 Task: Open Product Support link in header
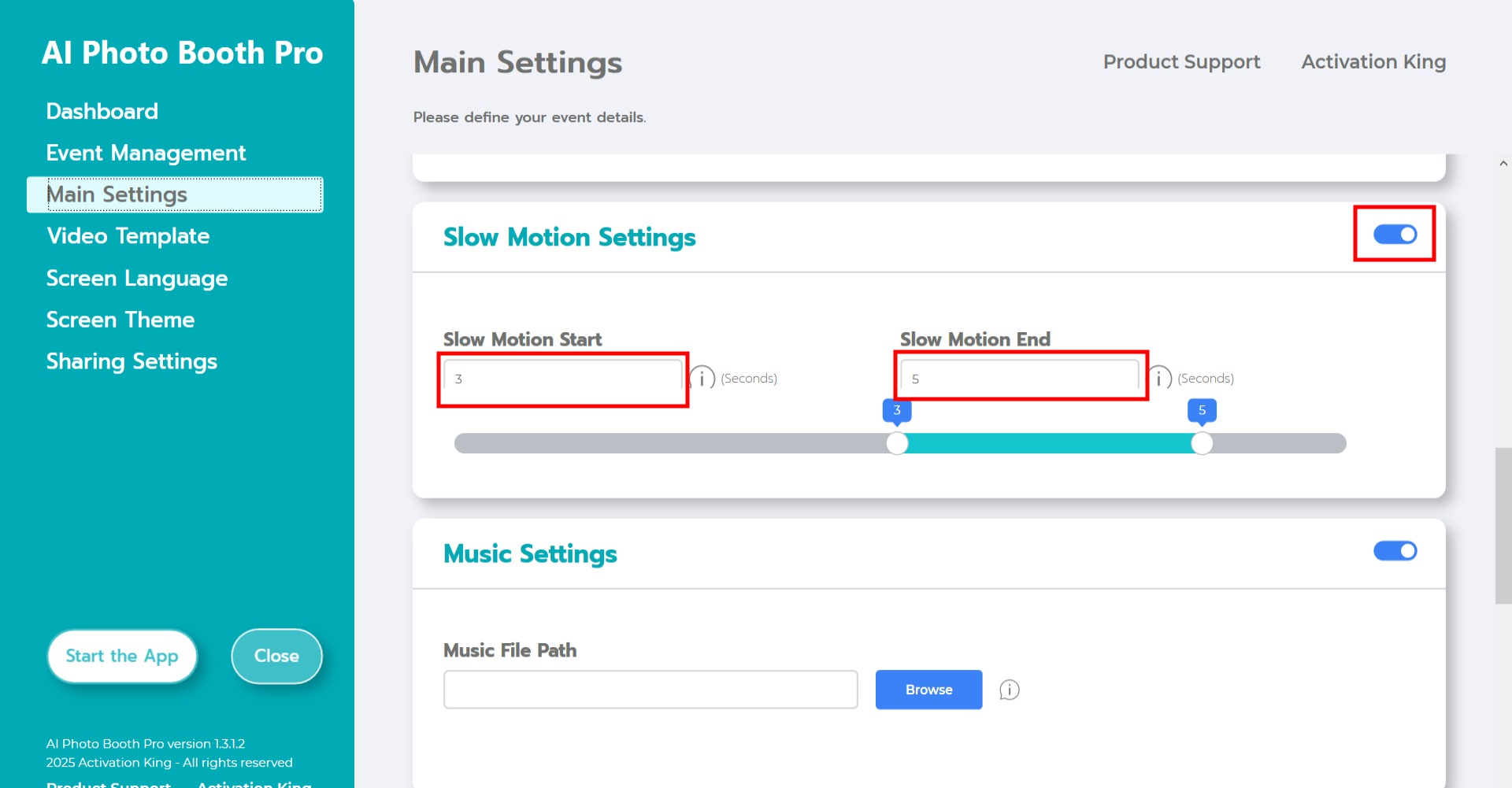click(1181, 61)
